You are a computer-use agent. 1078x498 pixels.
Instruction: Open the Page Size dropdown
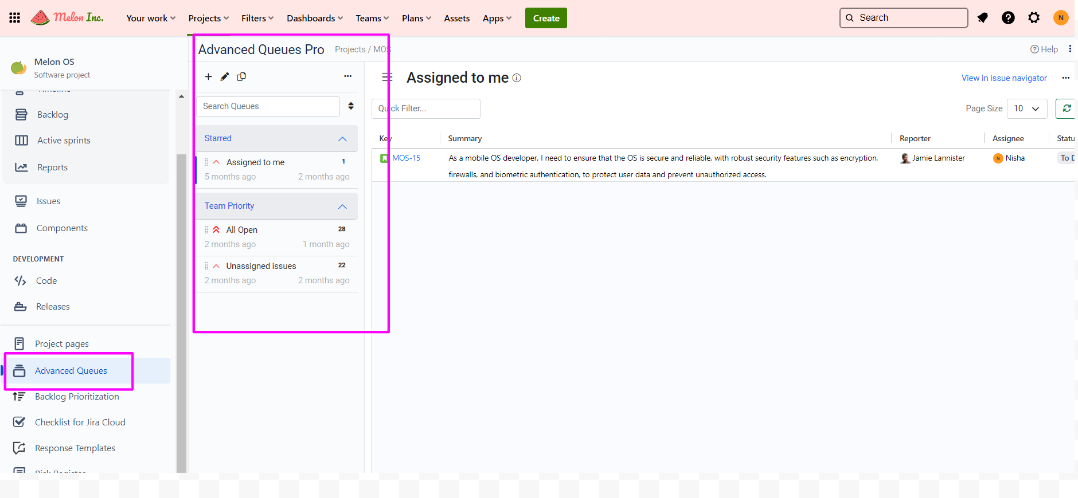tap(1026, 108)
